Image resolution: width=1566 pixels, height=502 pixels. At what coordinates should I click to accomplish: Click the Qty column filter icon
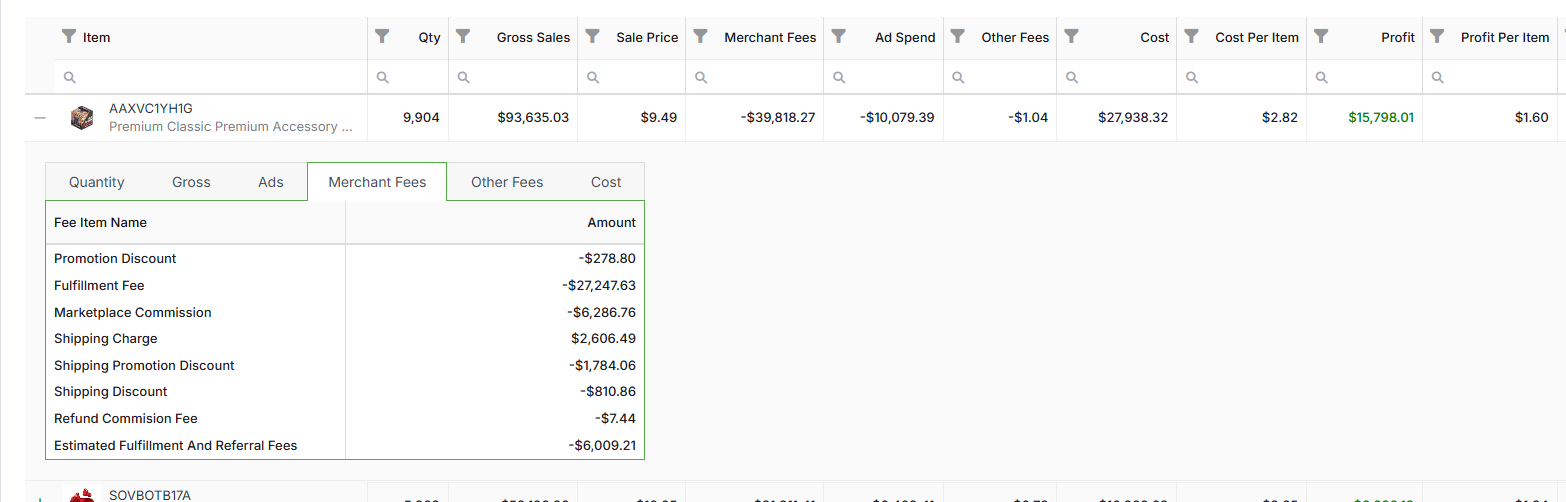click(382, 37)
